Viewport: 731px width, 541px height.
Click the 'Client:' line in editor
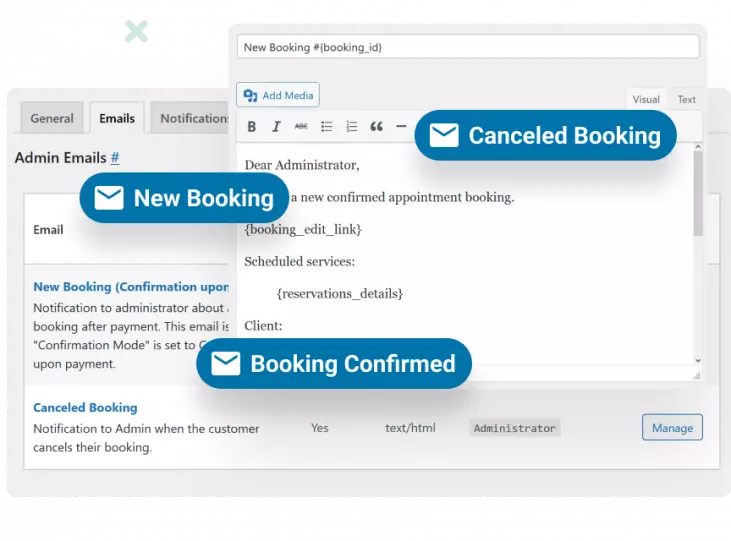(x=263, y=326)
